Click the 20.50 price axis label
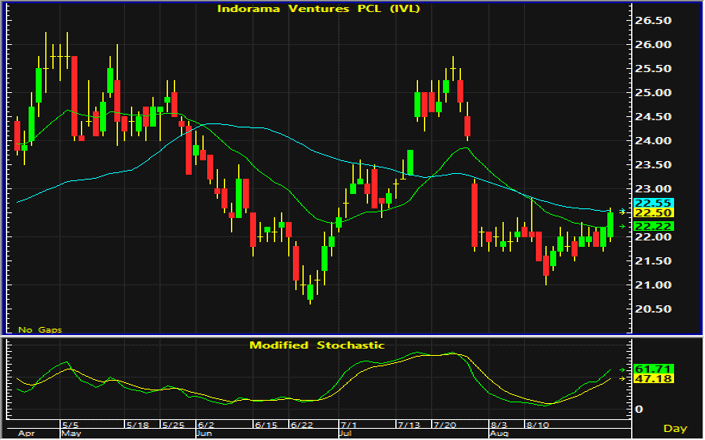Image resolution: width=705 pixels, height=440 pixels. click(653, 309)
